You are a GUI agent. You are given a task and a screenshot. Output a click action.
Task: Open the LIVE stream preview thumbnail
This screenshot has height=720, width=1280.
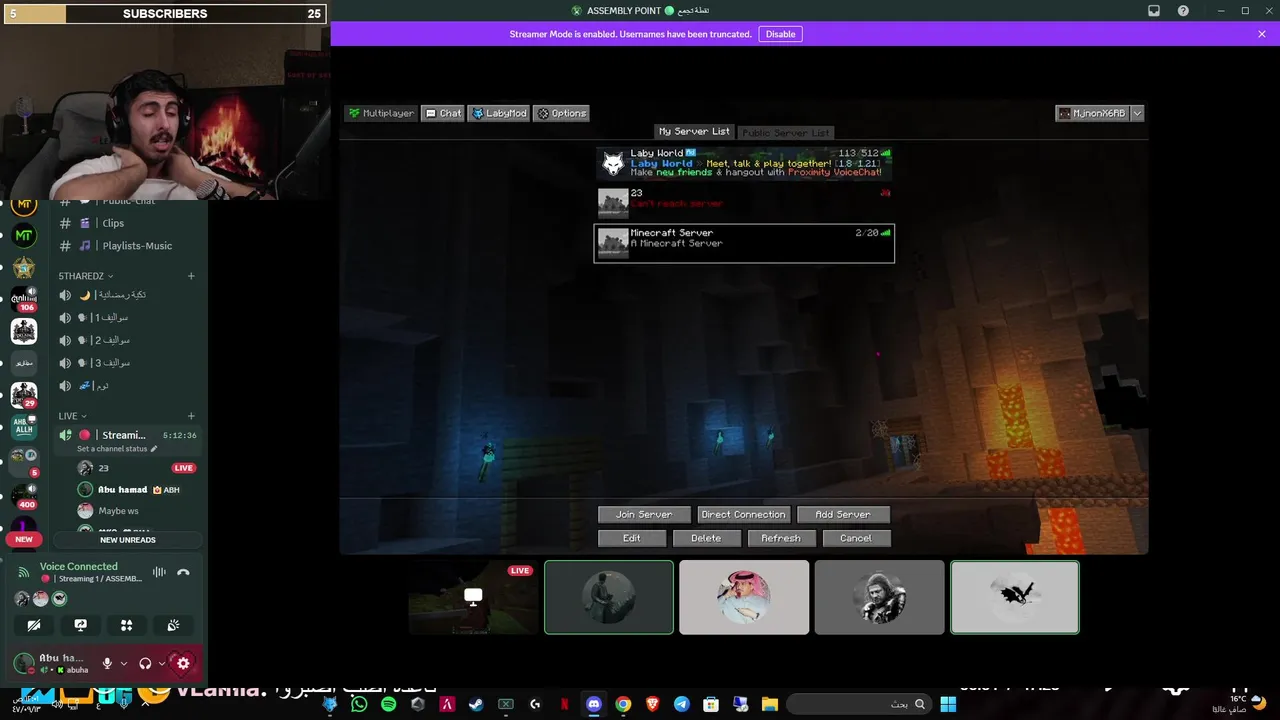(x=473, y=597)
